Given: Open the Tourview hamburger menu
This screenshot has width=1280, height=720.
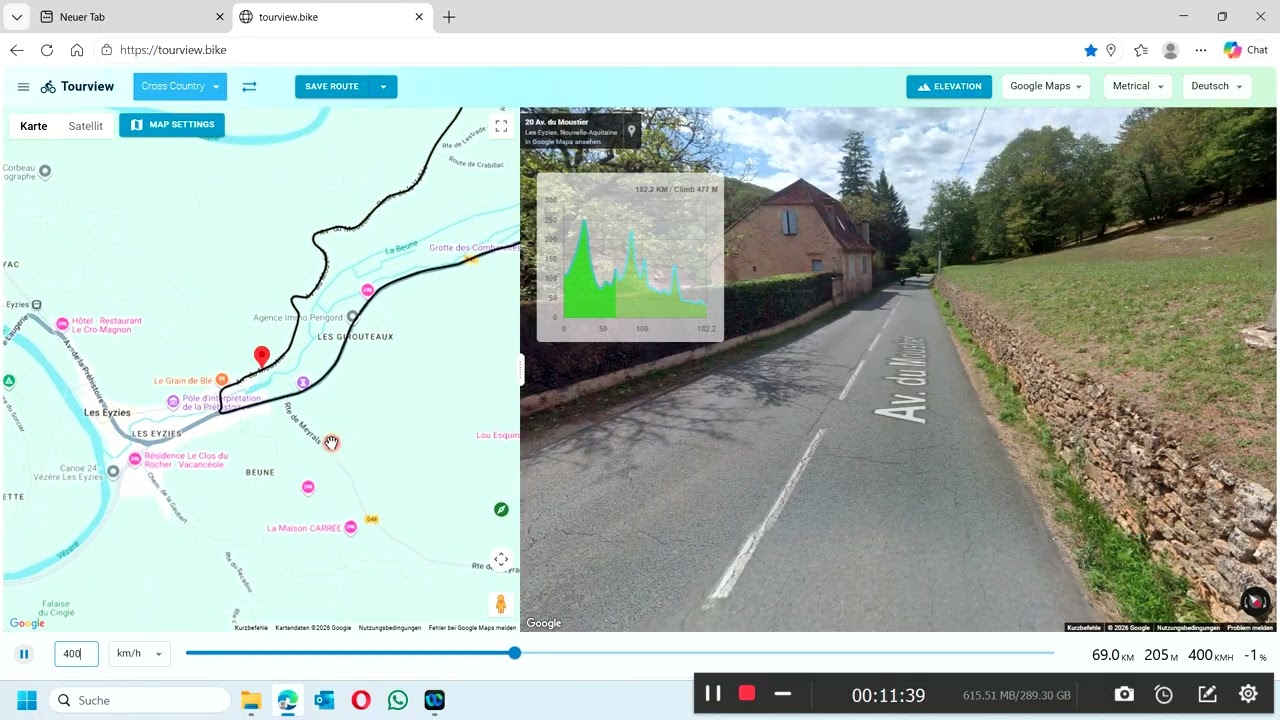Looking at the screenshot, I should [23, 87].
